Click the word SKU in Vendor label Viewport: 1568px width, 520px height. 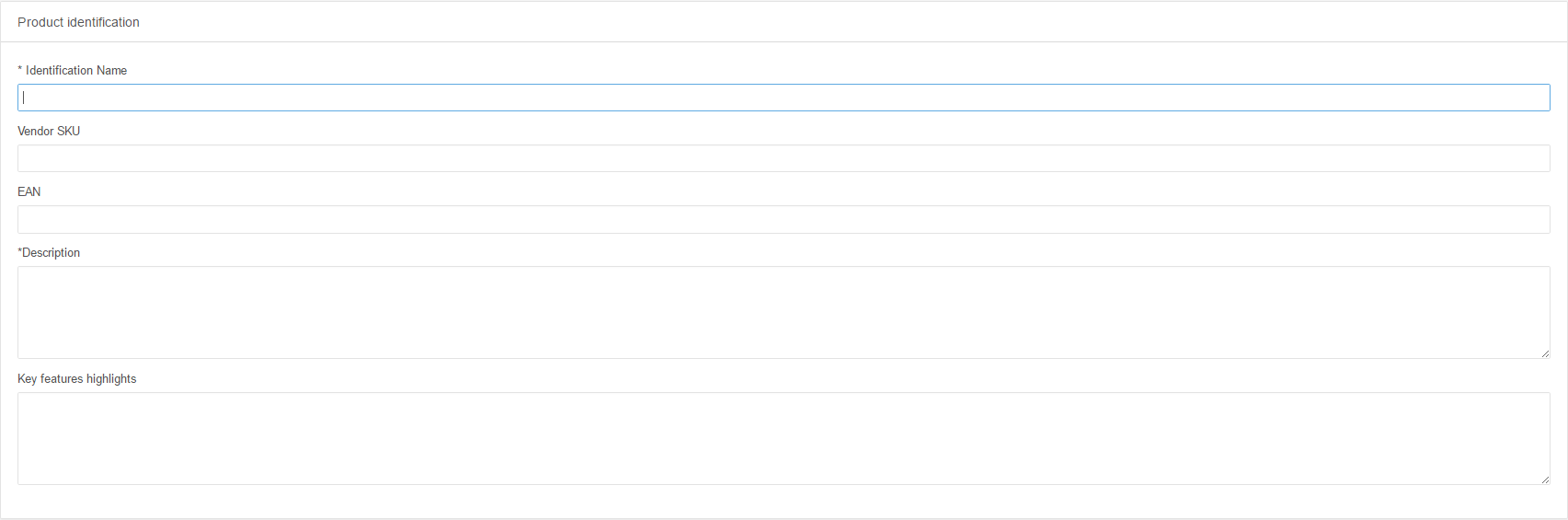[x=69, y=131]
